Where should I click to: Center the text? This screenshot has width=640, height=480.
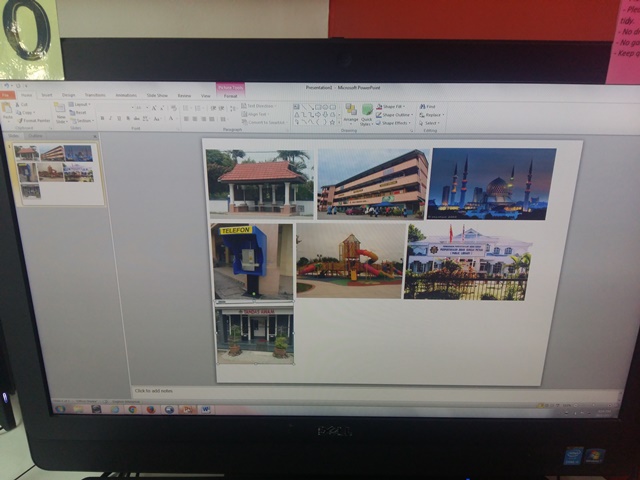(x=195, y=119)
